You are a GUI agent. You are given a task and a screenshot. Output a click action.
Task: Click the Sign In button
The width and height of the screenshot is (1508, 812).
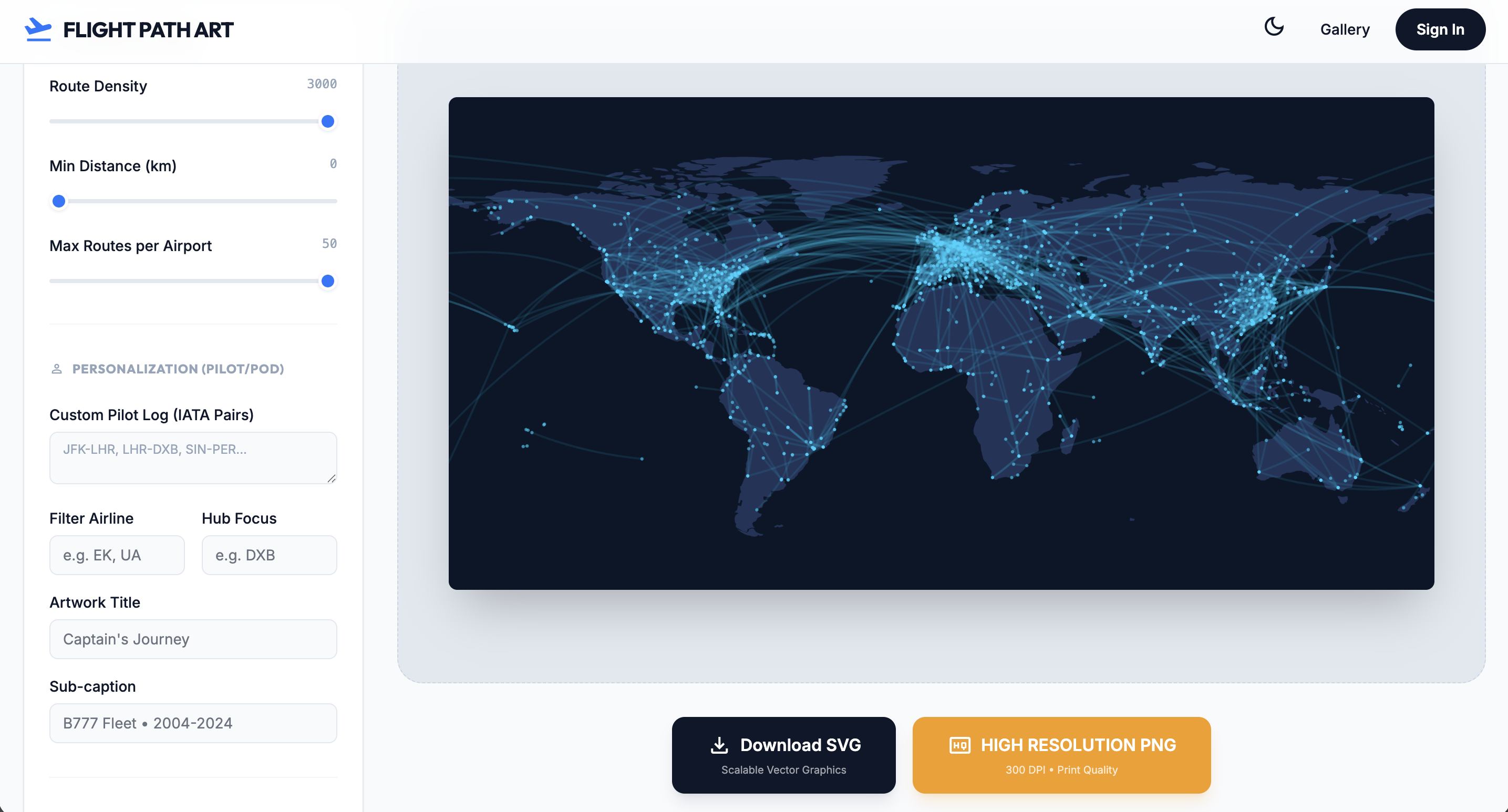1440,29
